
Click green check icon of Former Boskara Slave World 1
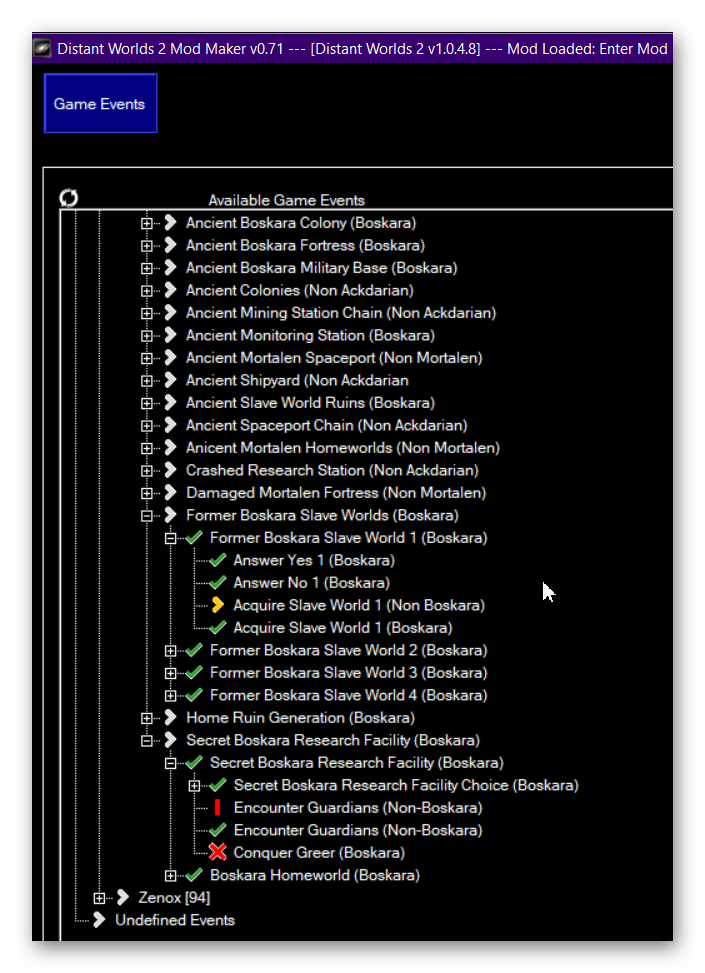coord(194,537)
